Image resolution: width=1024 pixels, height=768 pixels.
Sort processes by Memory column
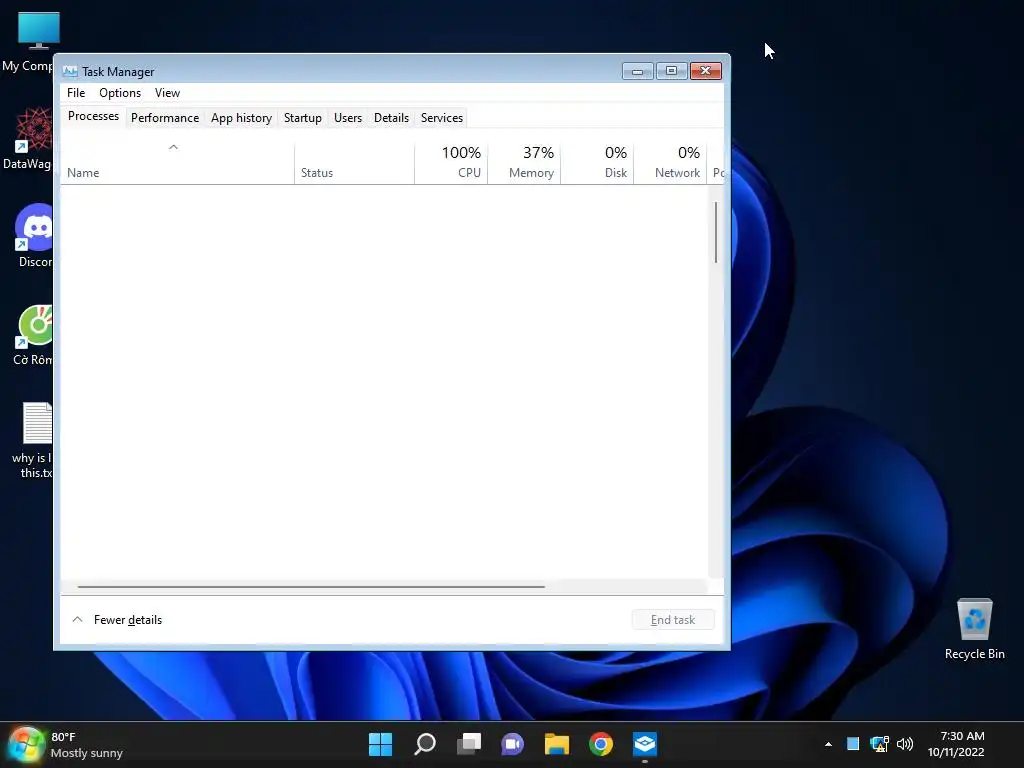point(524,162)
